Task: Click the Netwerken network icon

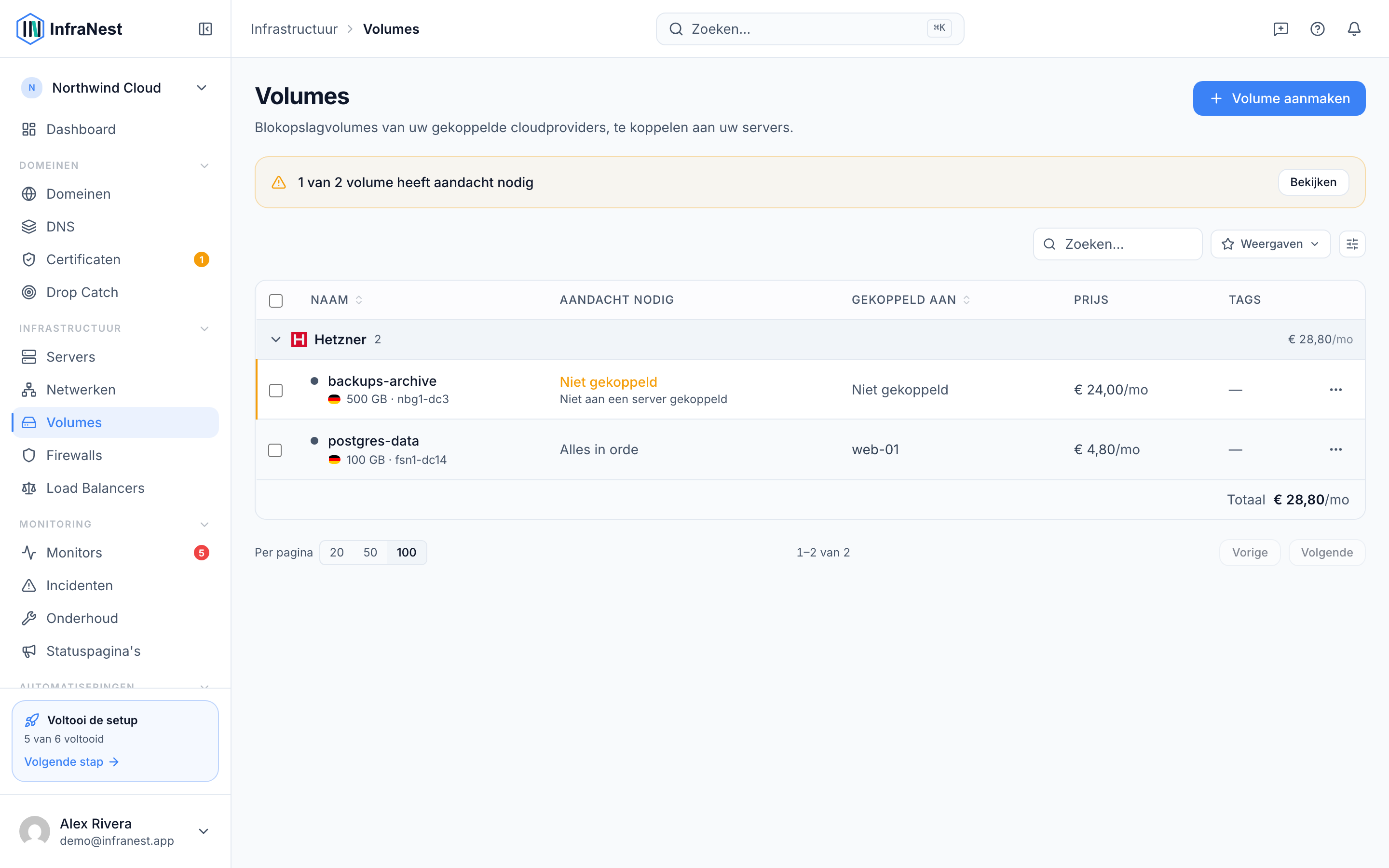Action: coord(29,390)
